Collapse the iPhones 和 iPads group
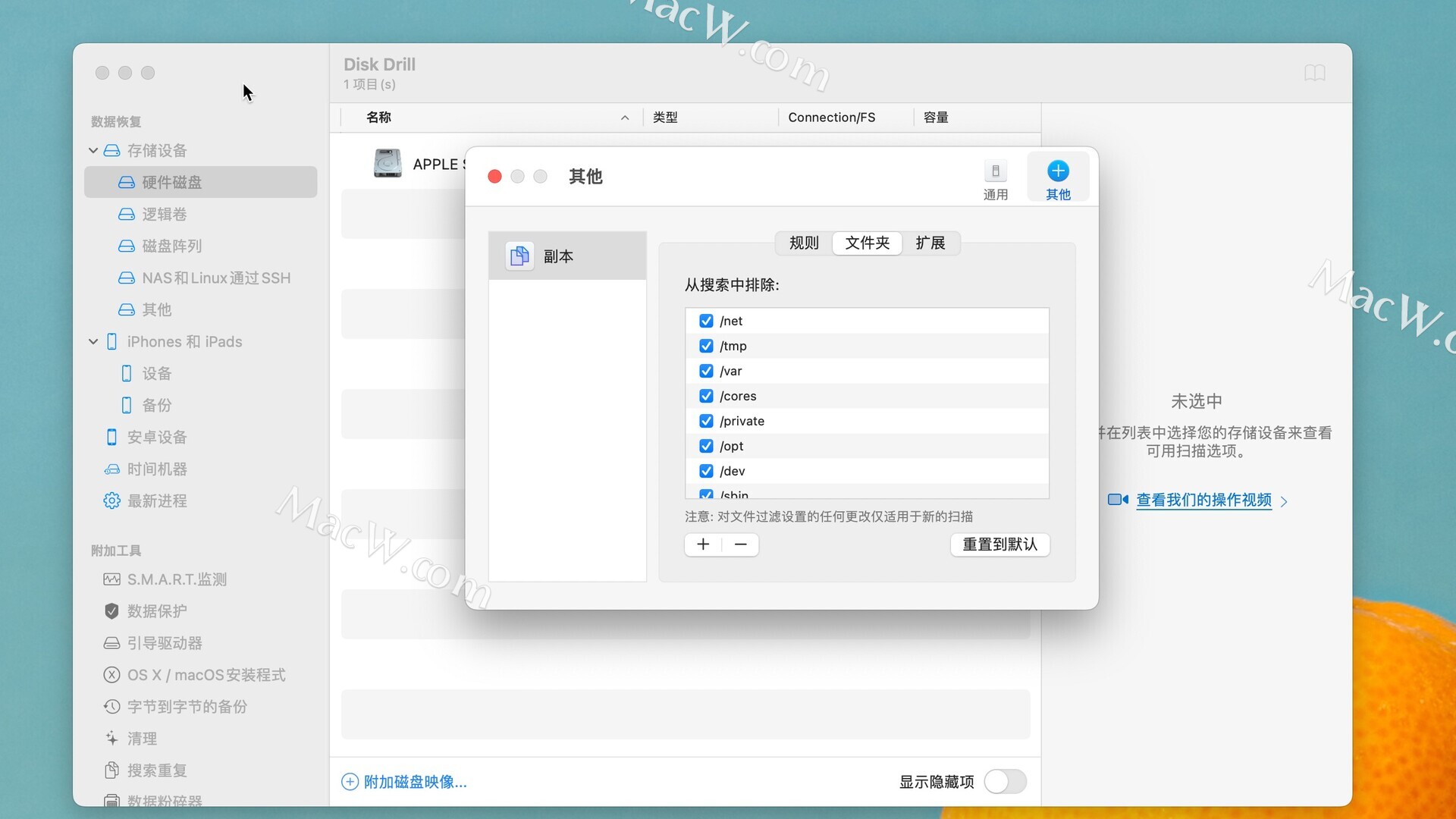Image resolution: width=1456 pixels, height=819 pixels. click(93, 341)
